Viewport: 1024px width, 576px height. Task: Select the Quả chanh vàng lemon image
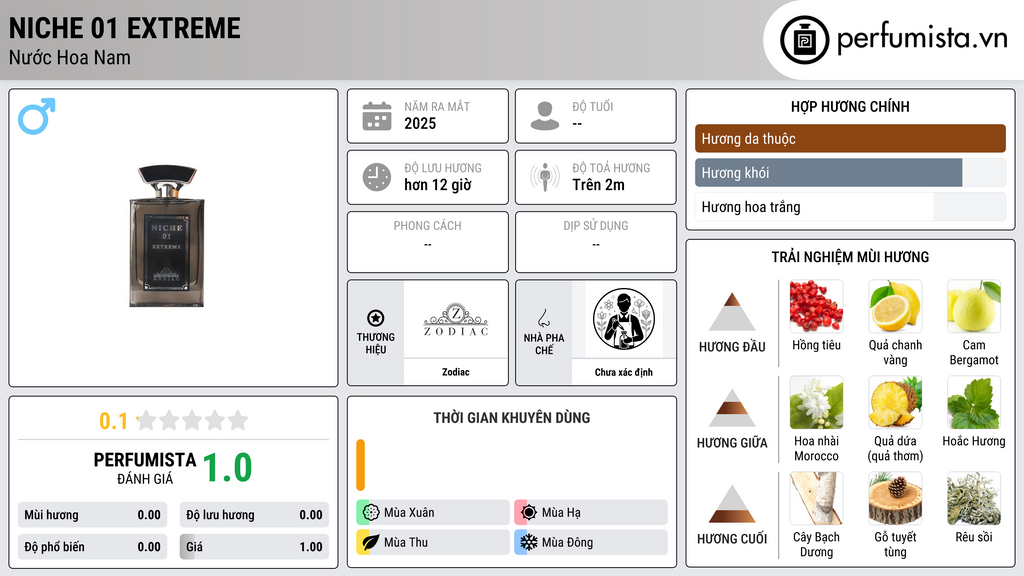[x=895, y=306]
